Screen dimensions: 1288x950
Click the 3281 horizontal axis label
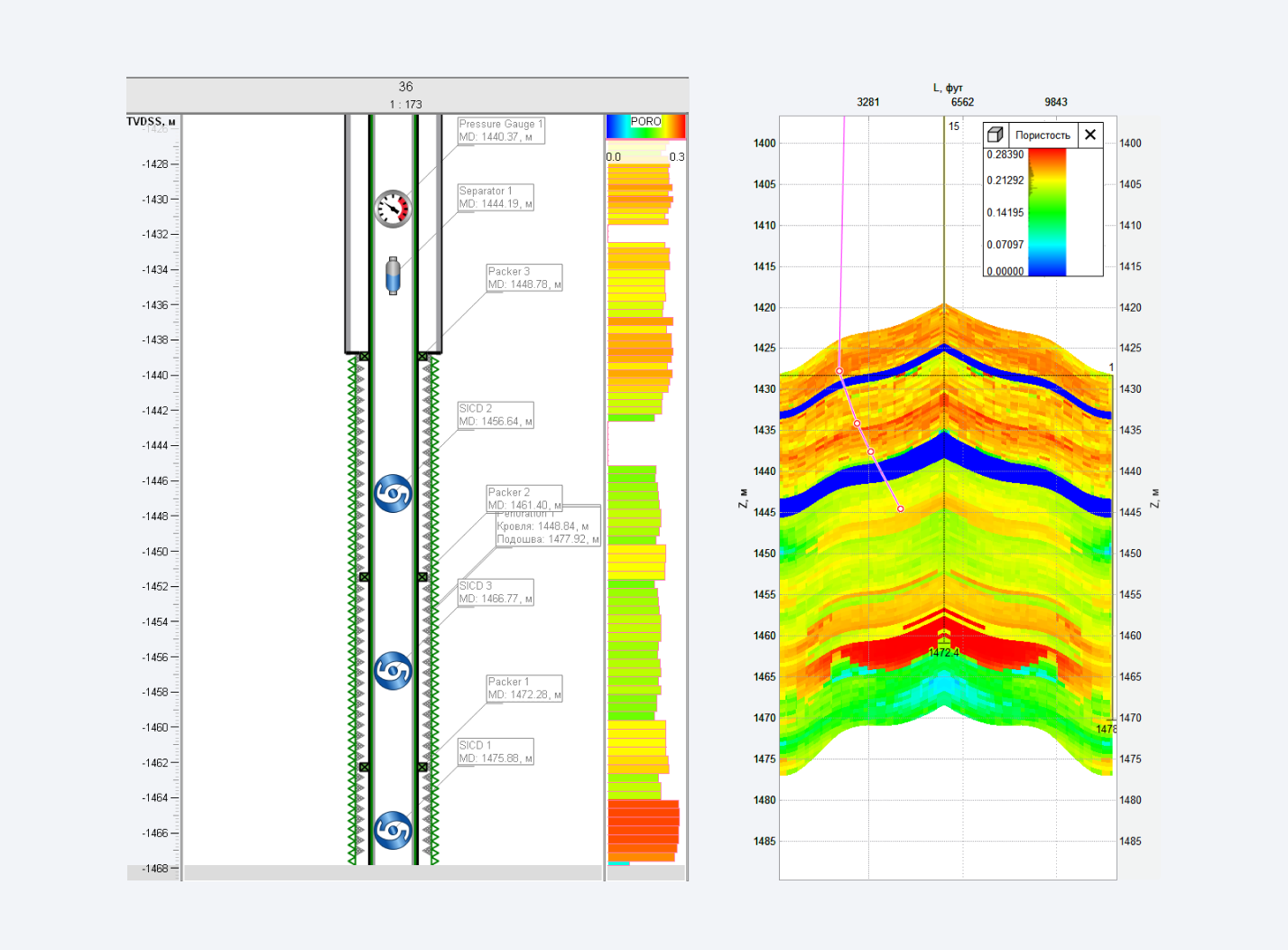click(868, 102)
